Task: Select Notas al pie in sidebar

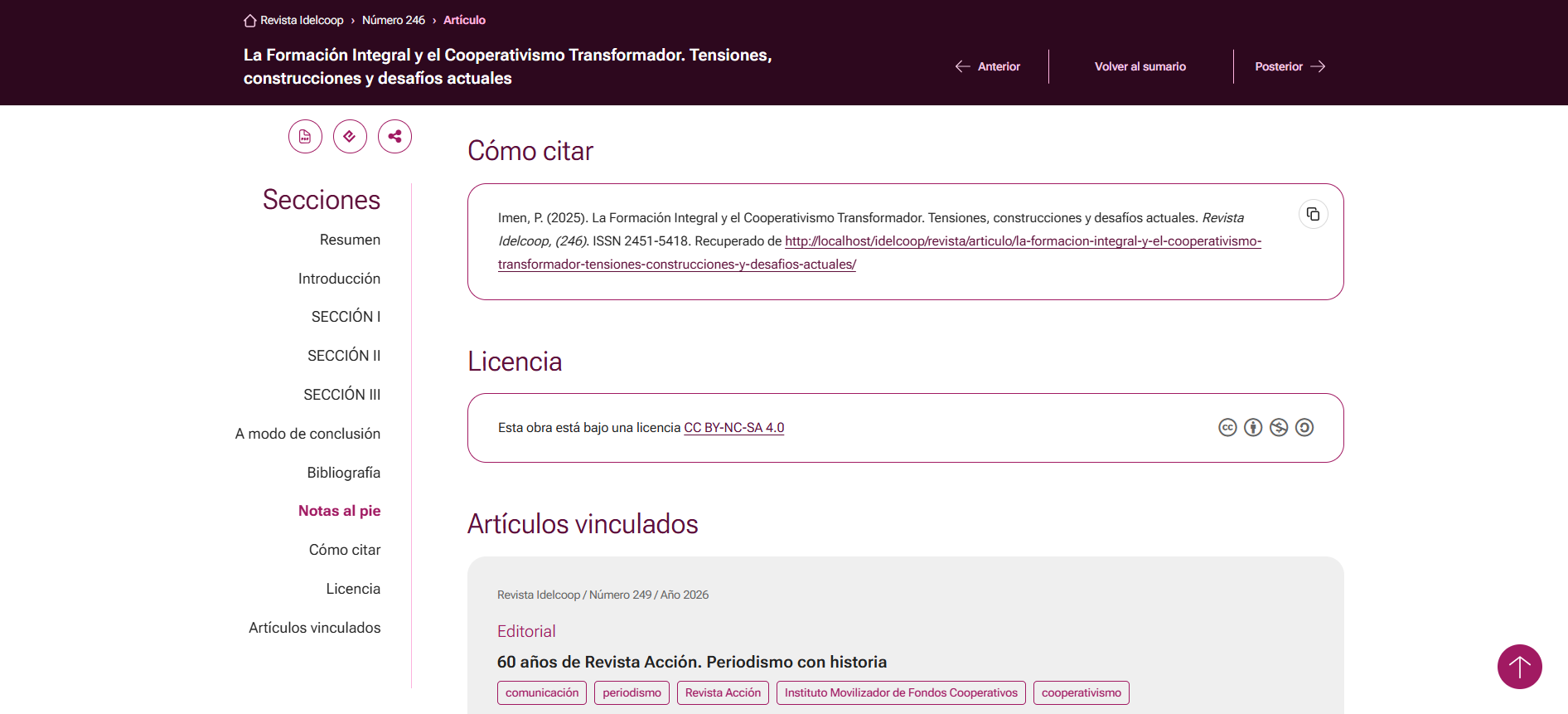Action: 339,511
